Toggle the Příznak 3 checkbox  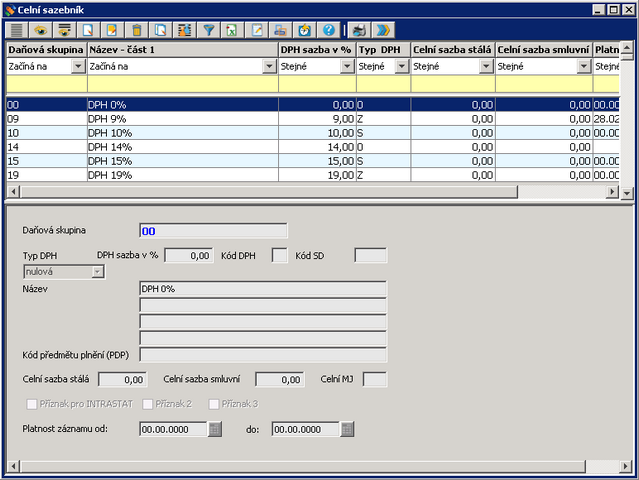click(x=214, y=404)
